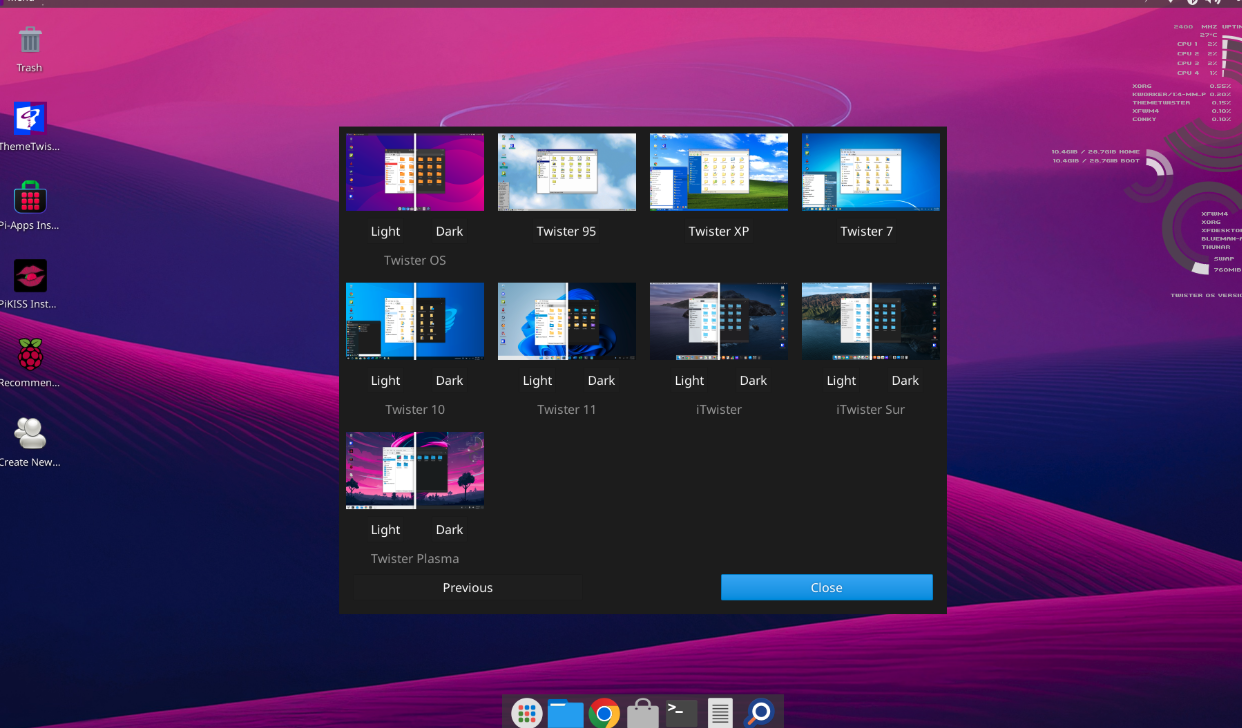
Task: Open the terminal from the dock
Action: coord(682,712)
